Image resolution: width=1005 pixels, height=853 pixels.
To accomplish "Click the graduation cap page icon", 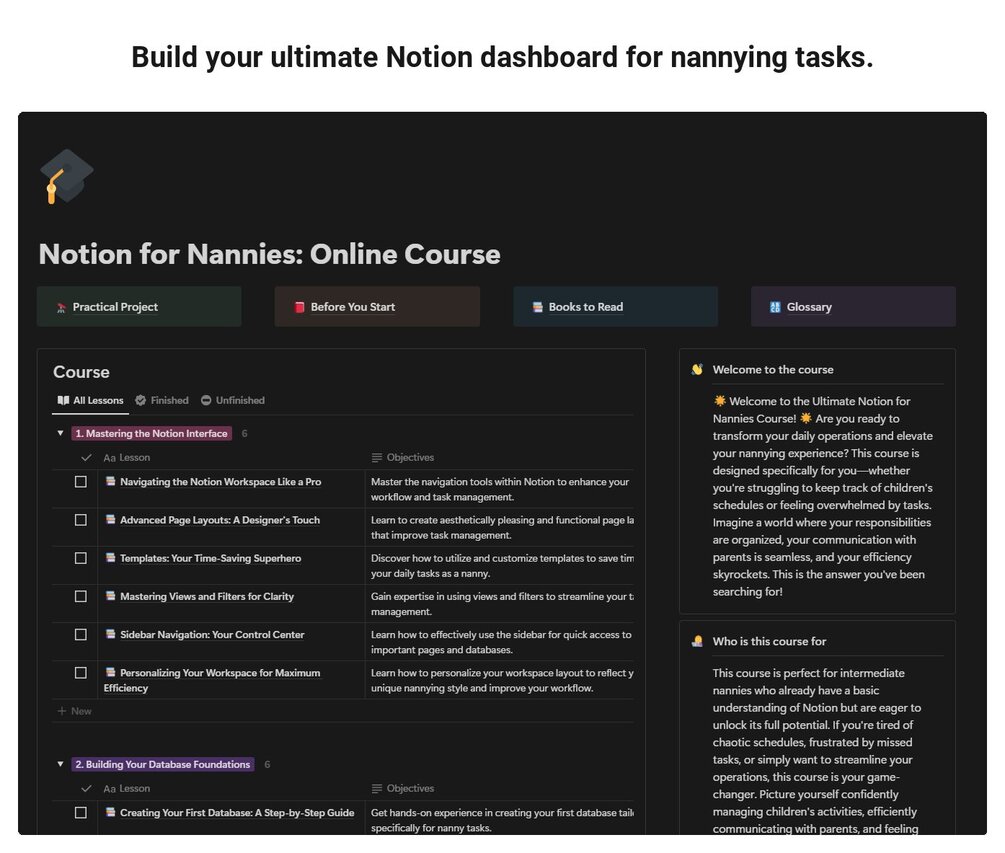I will click(67, 176).
